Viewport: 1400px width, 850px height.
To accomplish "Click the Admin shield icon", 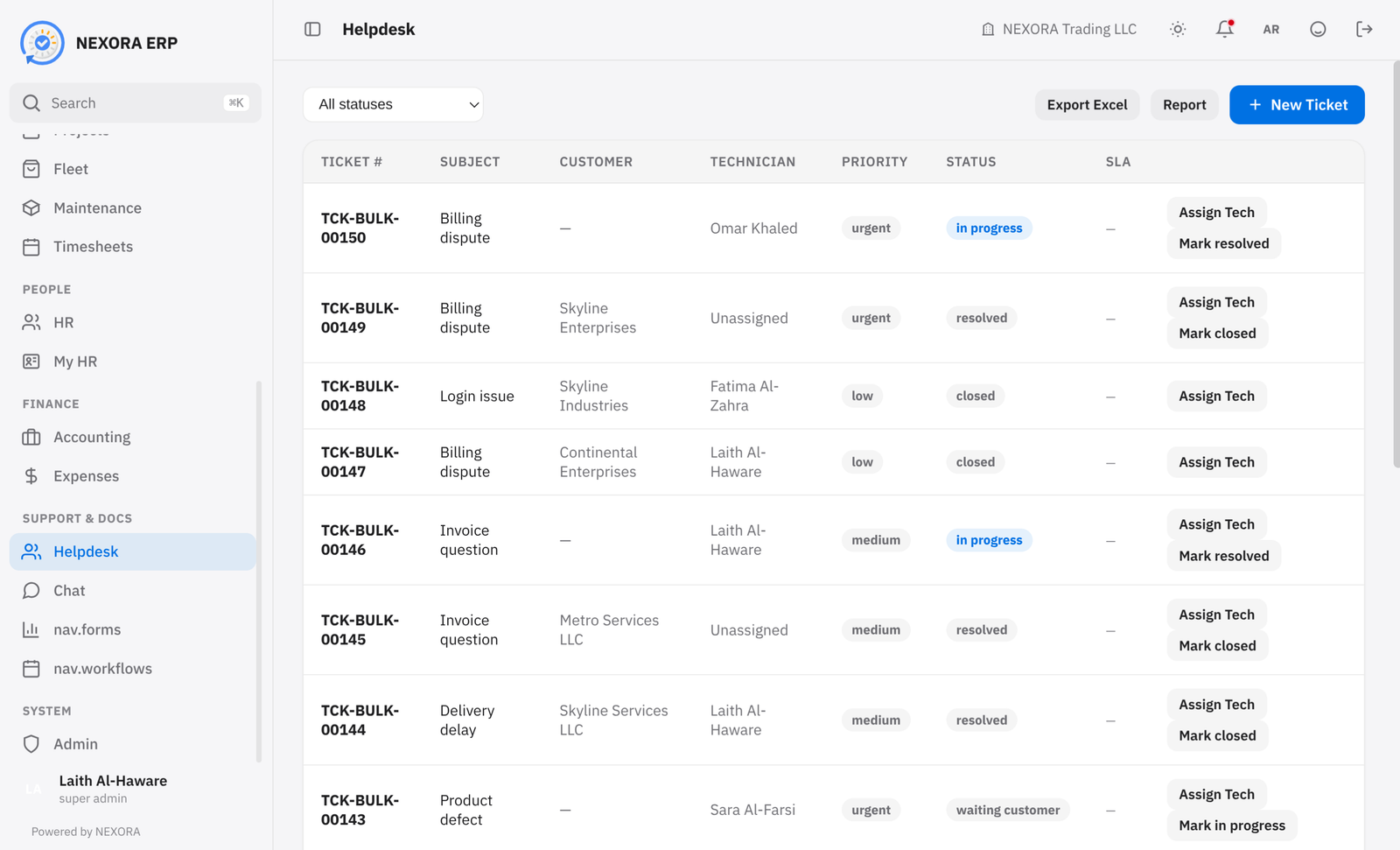I will (x=31, y=744).
